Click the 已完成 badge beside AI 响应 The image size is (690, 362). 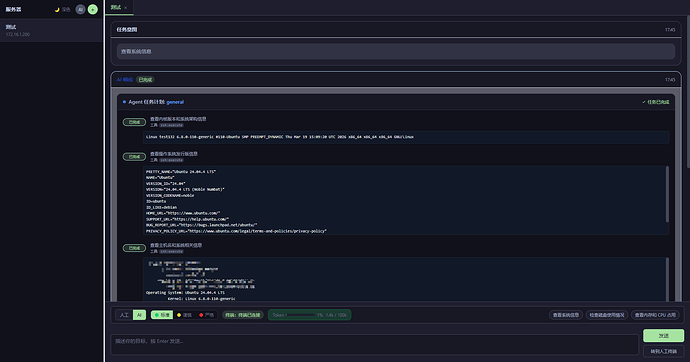click(x=145, y=80)
